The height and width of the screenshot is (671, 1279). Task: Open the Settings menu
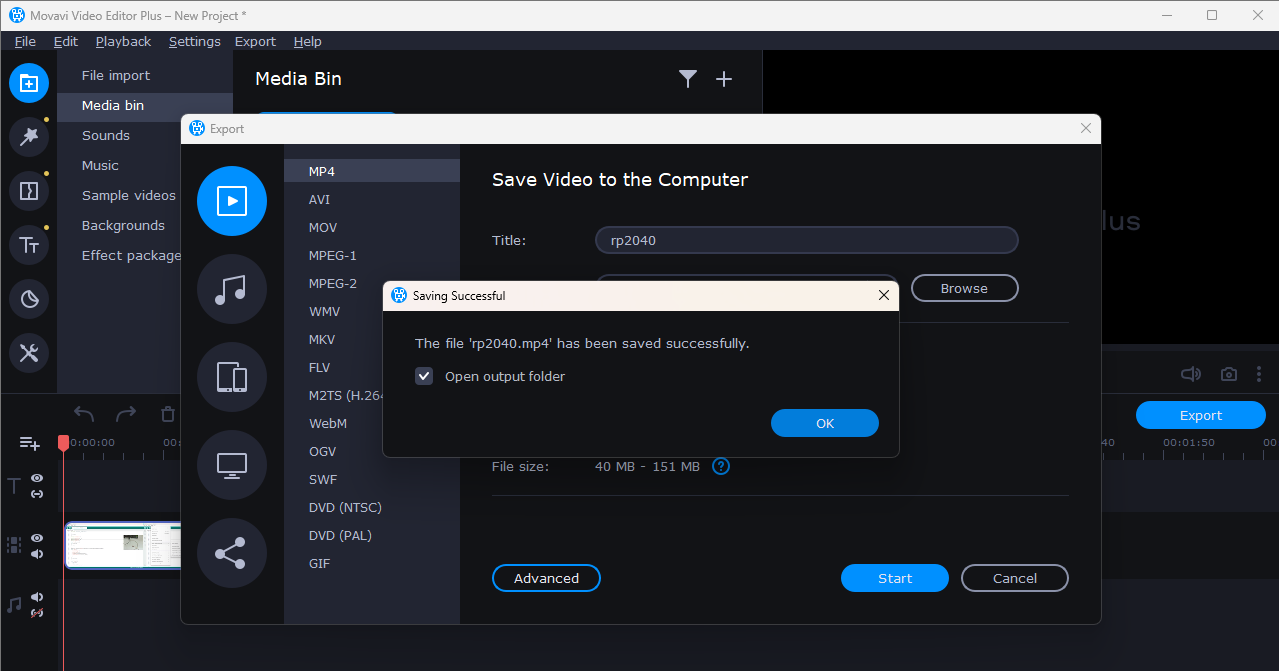(195, 41)
